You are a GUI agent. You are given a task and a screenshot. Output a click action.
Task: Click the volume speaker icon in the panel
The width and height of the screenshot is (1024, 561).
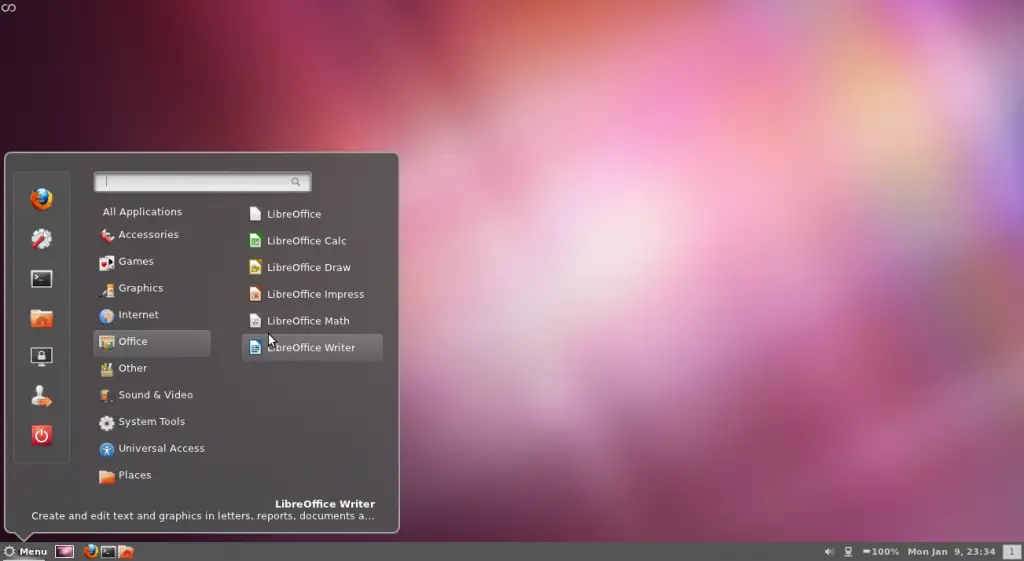[829, 552]
